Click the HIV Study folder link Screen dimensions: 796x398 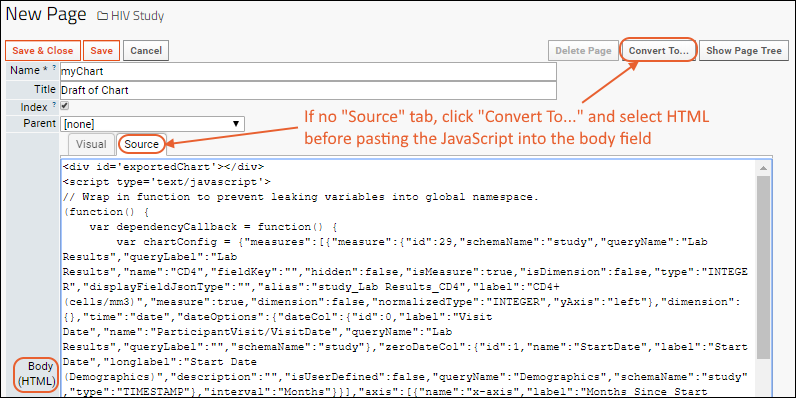tap(137, 16)
